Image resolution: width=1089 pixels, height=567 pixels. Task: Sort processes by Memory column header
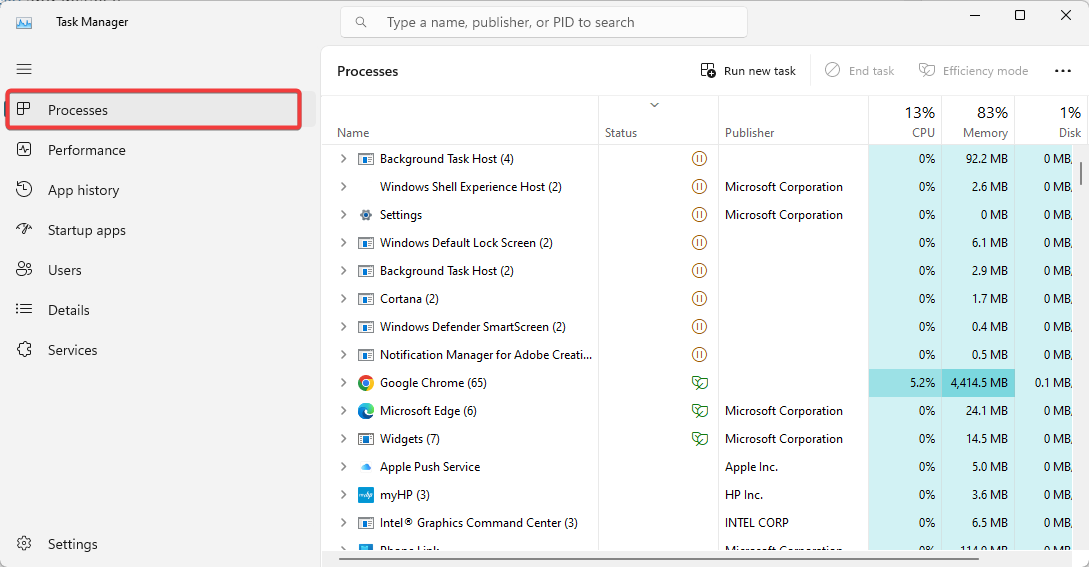(978, 121)
